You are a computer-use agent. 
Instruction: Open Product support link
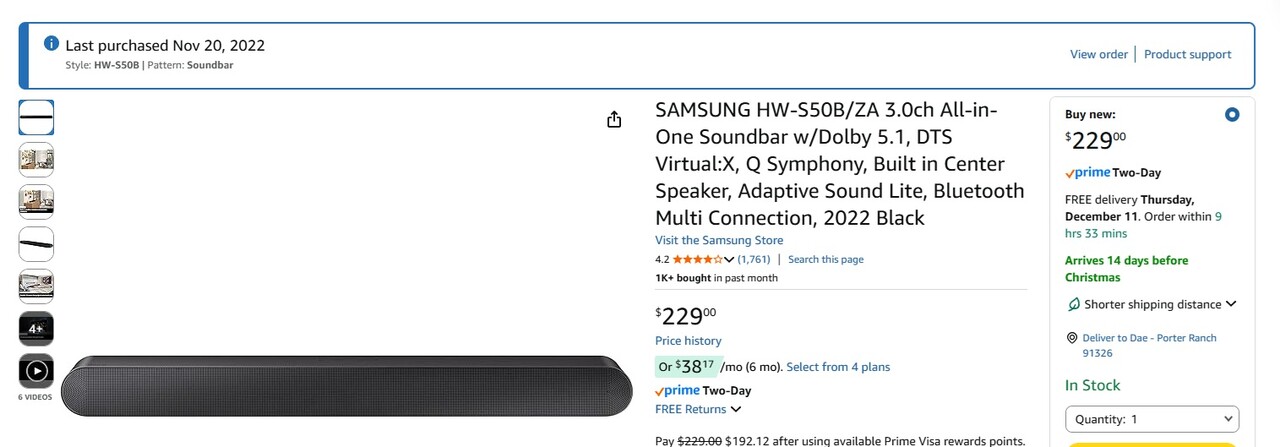pos(1187,54)
